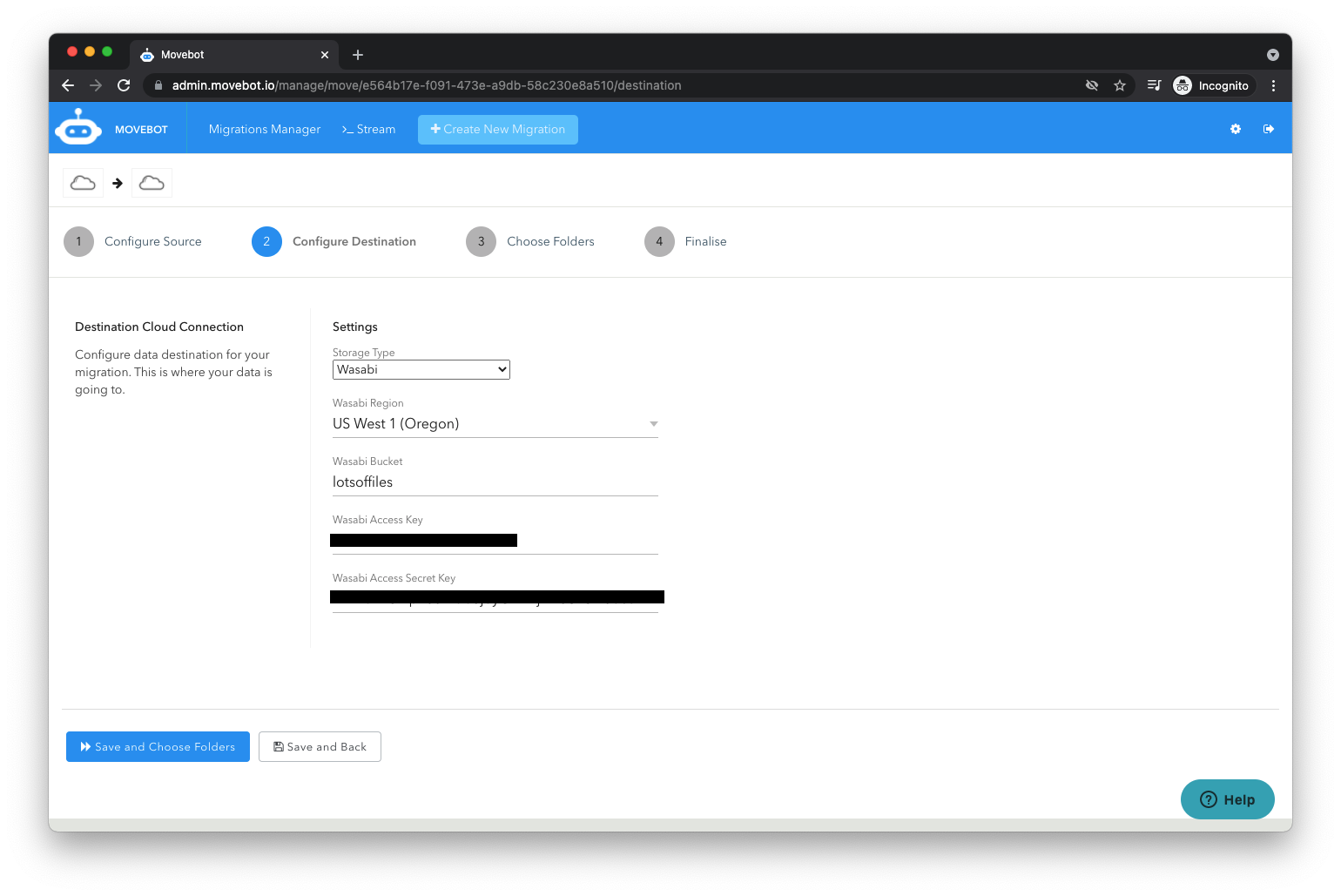
Task: Go to step 1 Configure Source
Action: point(133,241)
